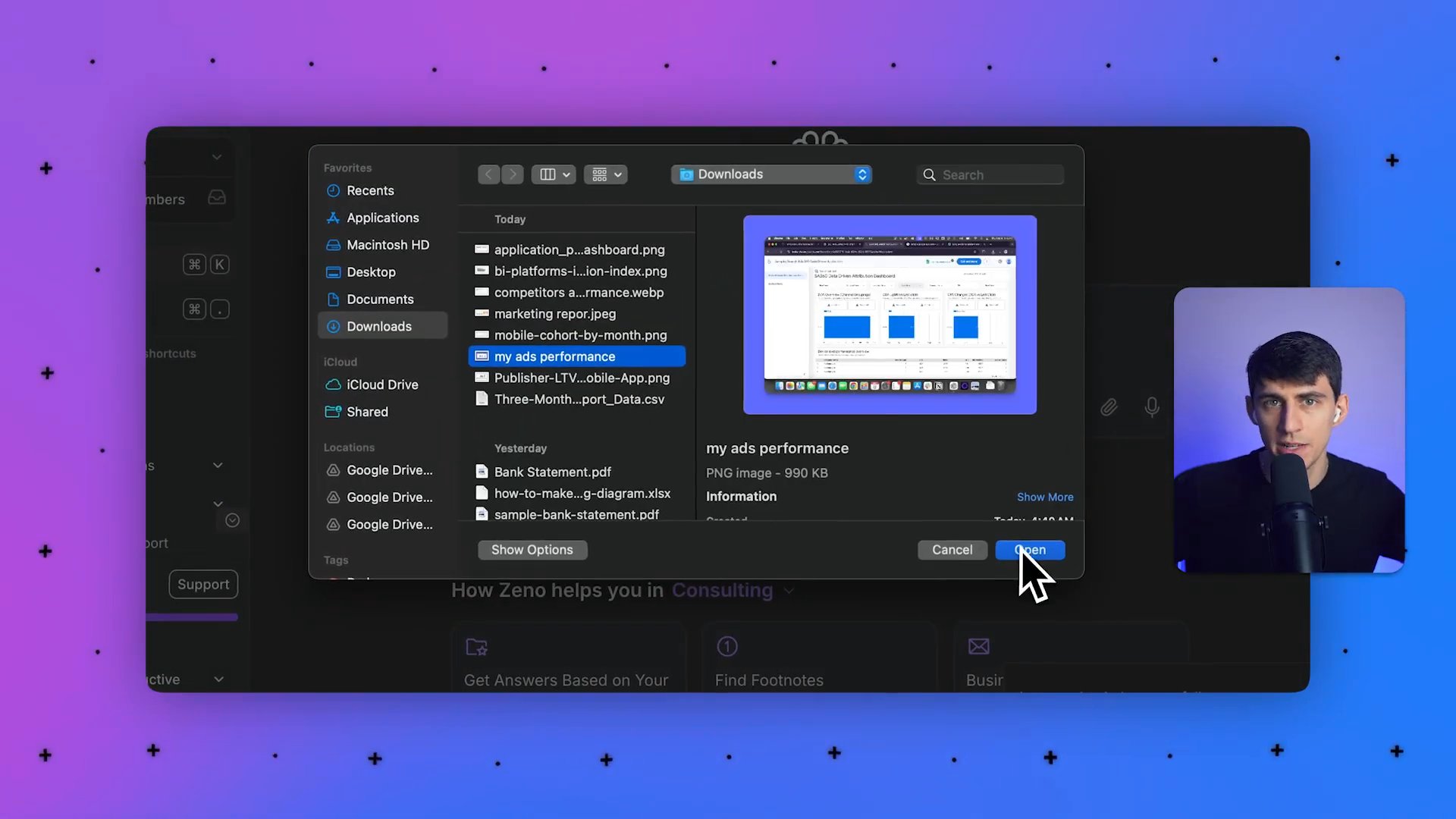1456x819 pixels.
Task: Click the paperclip attachment icon
Action: click(x=1109, y=407)
